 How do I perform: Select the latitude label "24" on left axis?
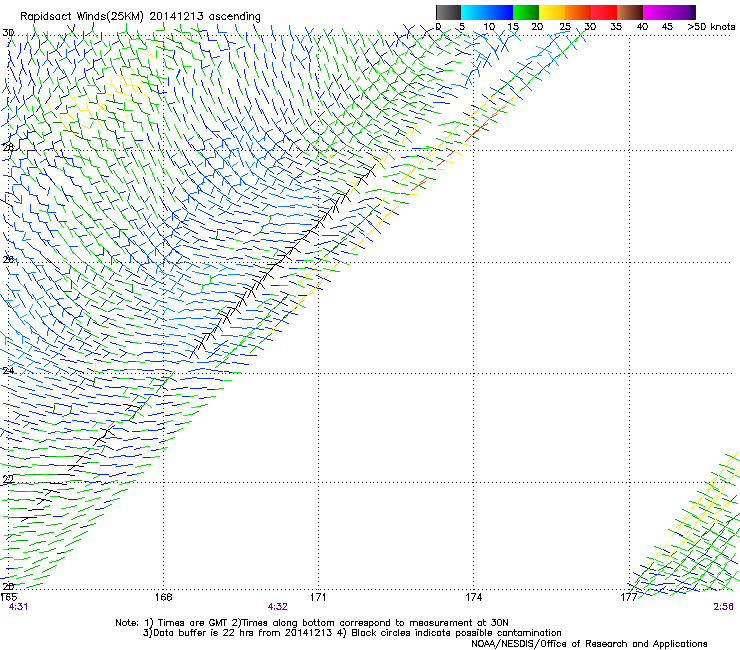pyautogui.click(x=8, y=371)
